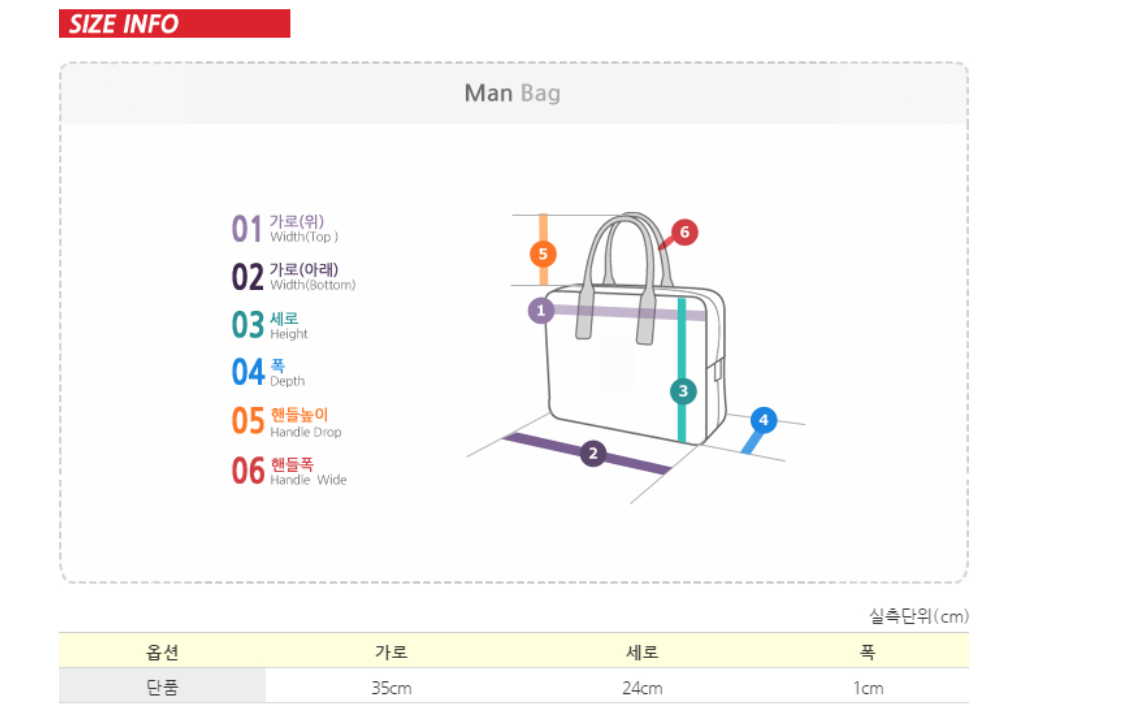Viewport: 1138px width, 723px height.
Task: Click the blue number 4 depth marker
Action: (763, 420)
